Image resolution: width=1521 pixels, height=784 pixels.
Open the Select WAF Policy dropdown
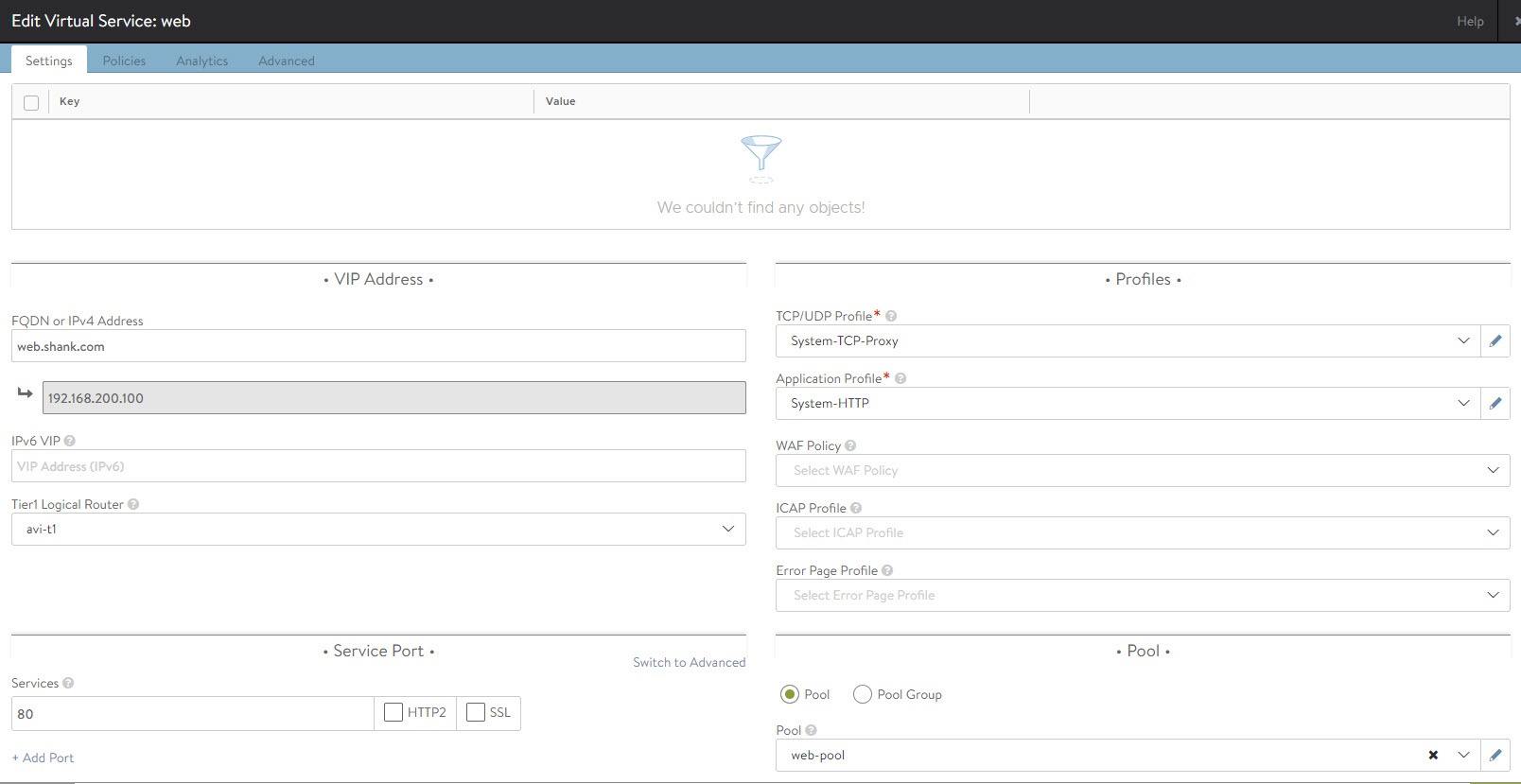tap(1143, 470)
